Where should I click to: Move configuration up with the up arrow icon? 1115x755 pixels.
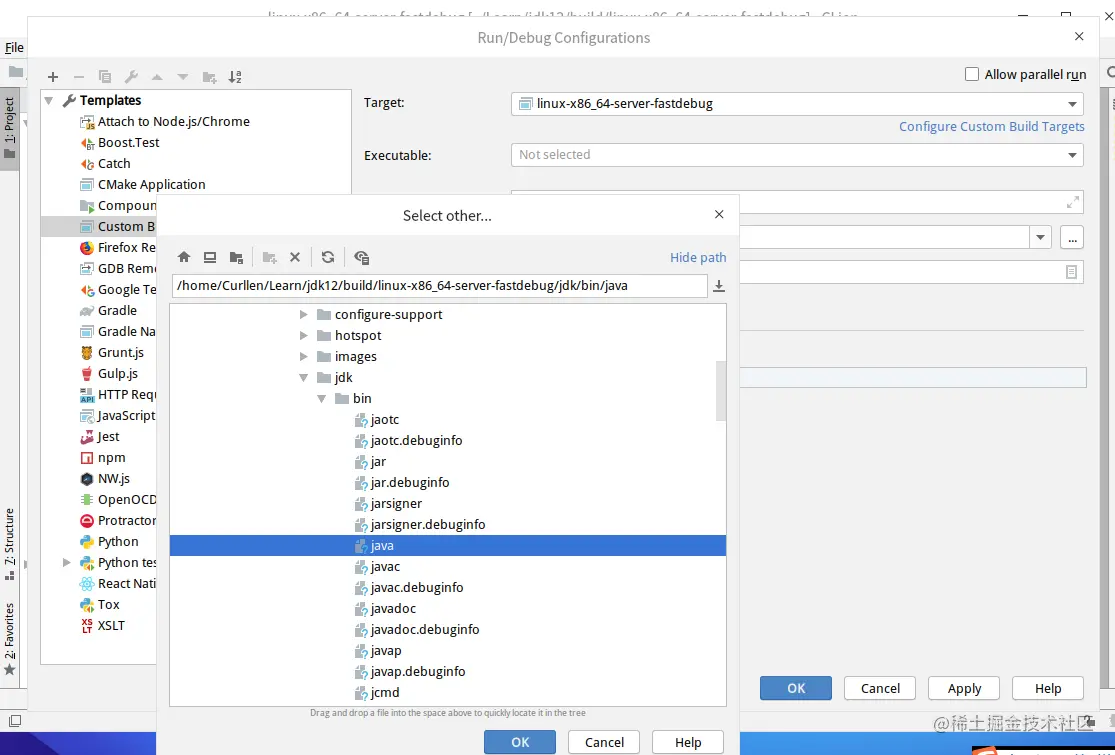click(157, 77)
